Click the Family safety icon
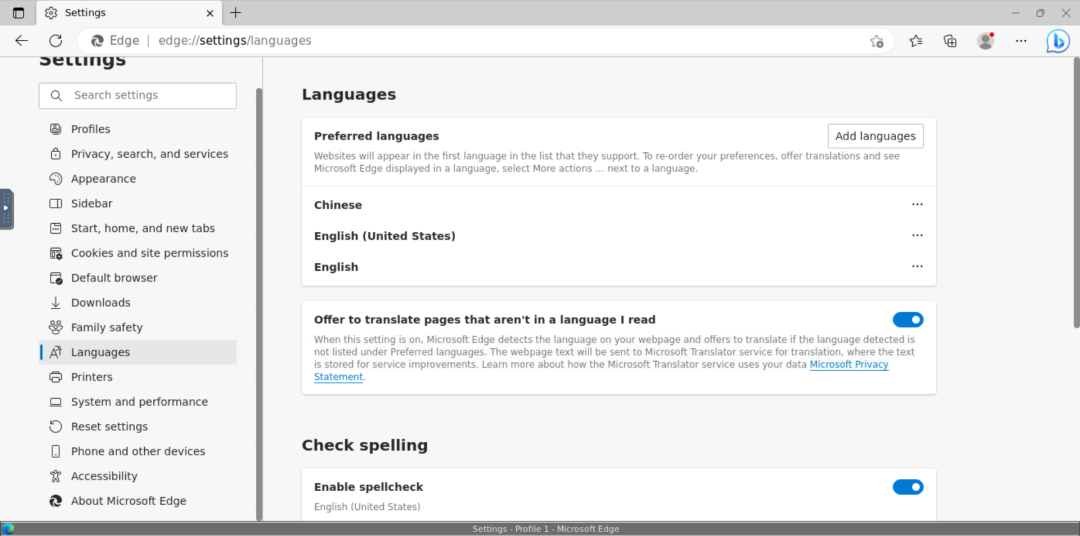1080x536 pixels. (x=56, y=327)
